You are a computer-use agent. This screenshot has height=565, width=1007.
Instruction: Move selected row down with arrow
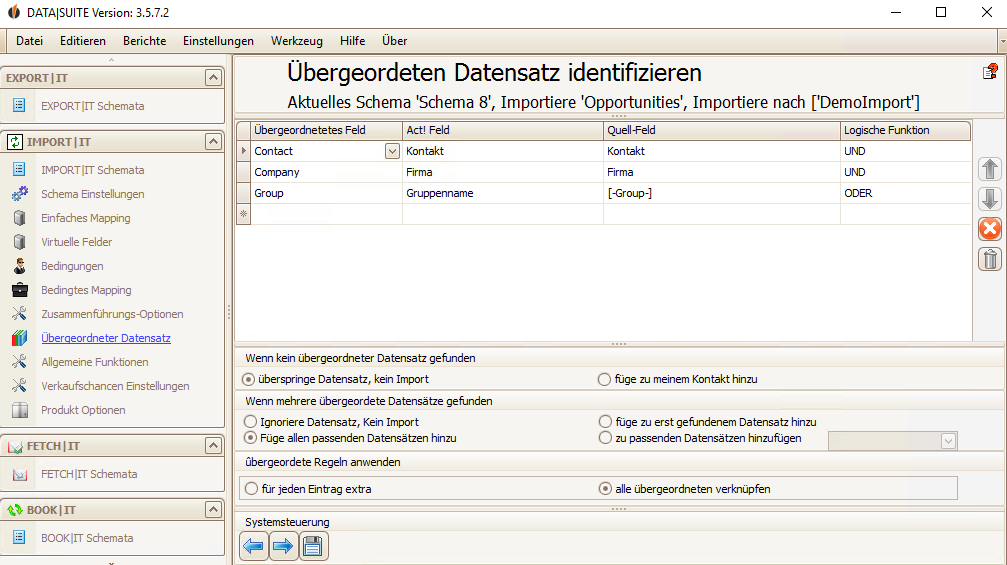click(x=990, y=199)
